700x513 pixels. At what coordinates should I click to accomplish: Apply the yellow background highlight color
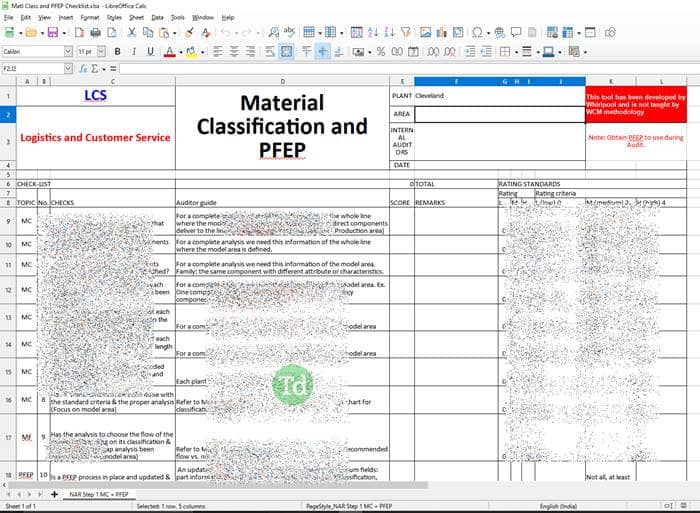(x=192, y=51)
